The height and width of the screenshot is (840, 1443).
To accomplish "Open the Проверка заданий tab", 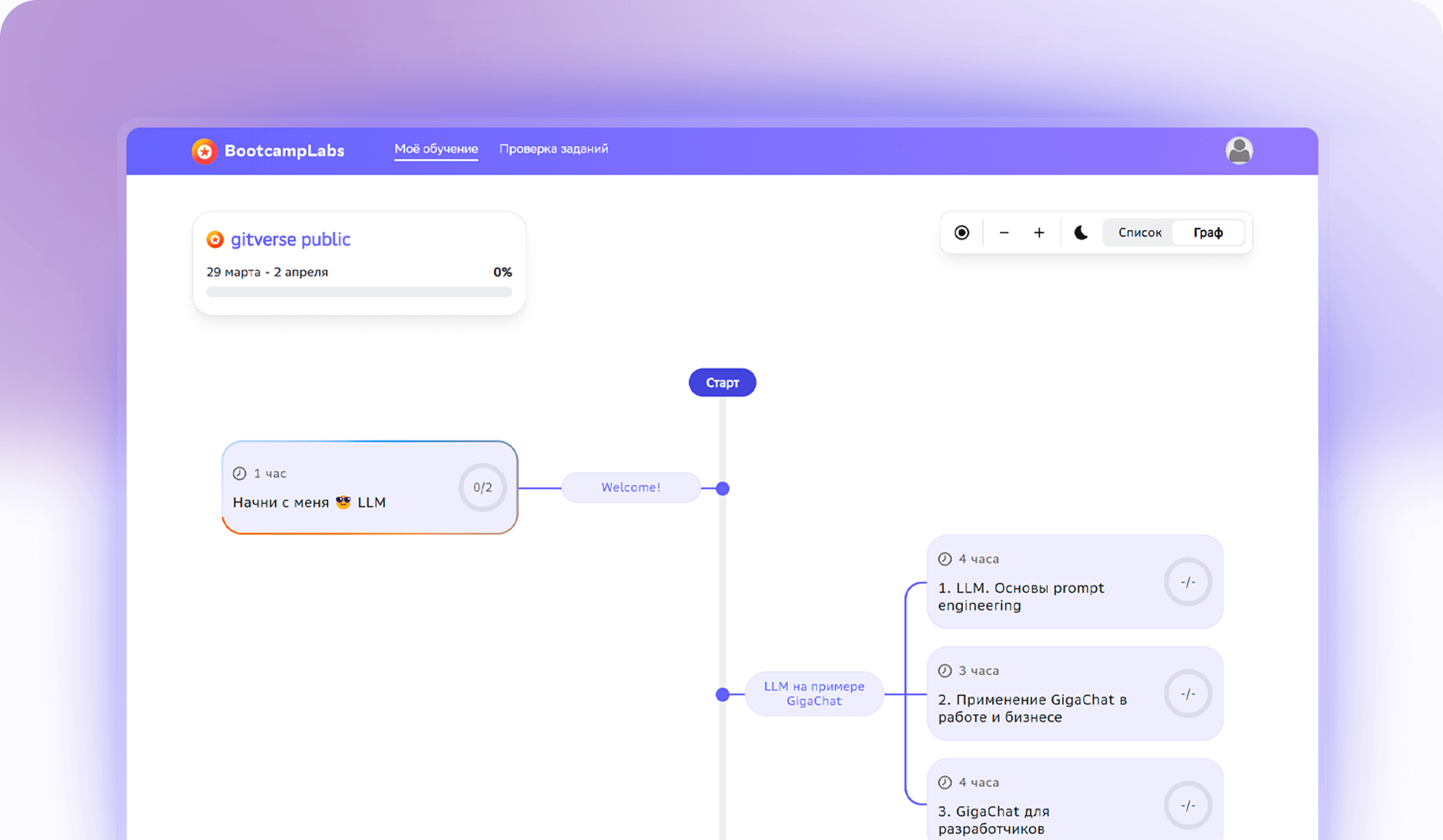I will click(553, 148).
